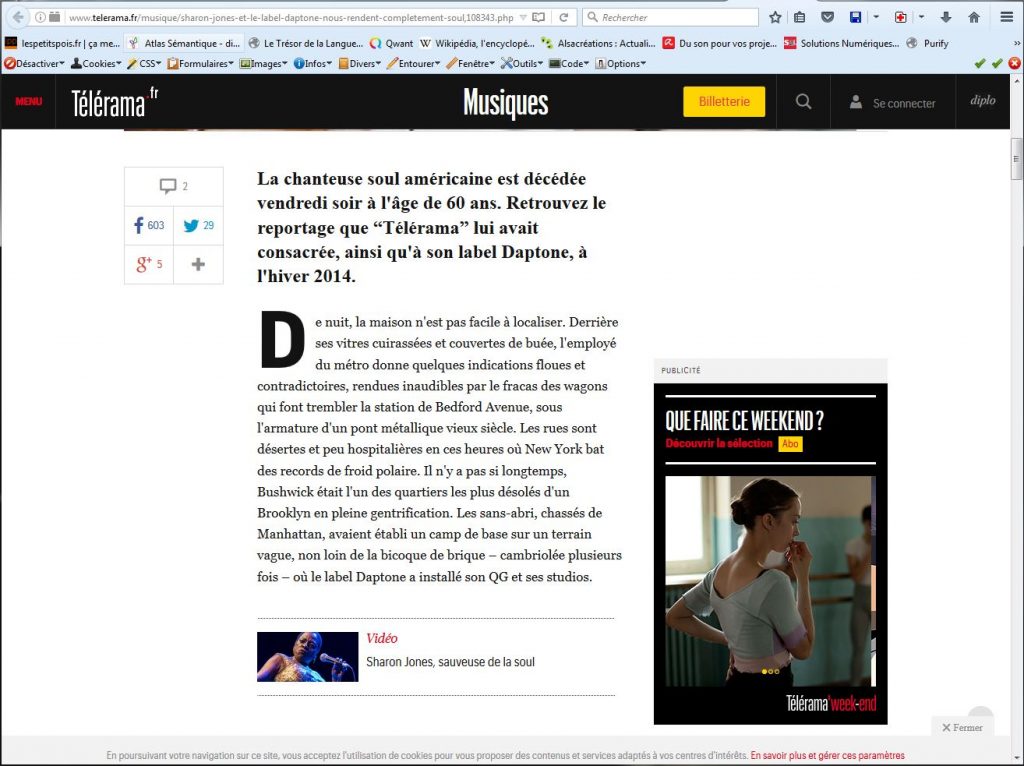Expand the Désactiver developer toolbar dropdown
This screenshot has height=766, width=1024.
coord(35,63)
